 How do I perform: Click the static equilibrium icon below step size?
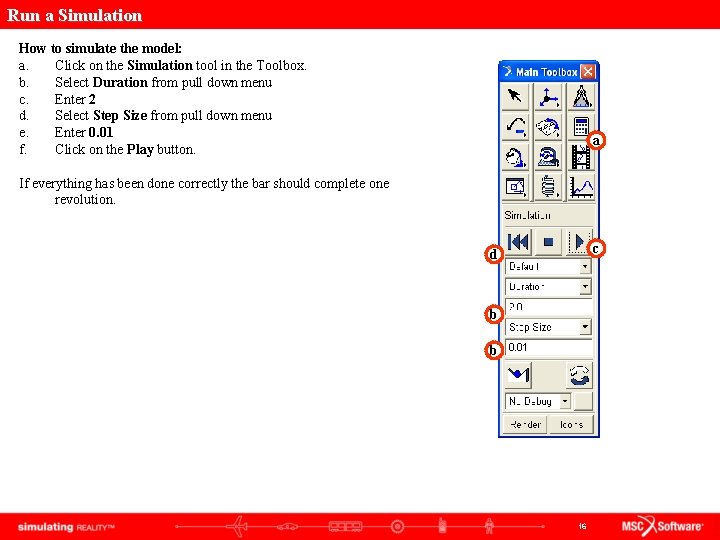(x=518, y=375)
